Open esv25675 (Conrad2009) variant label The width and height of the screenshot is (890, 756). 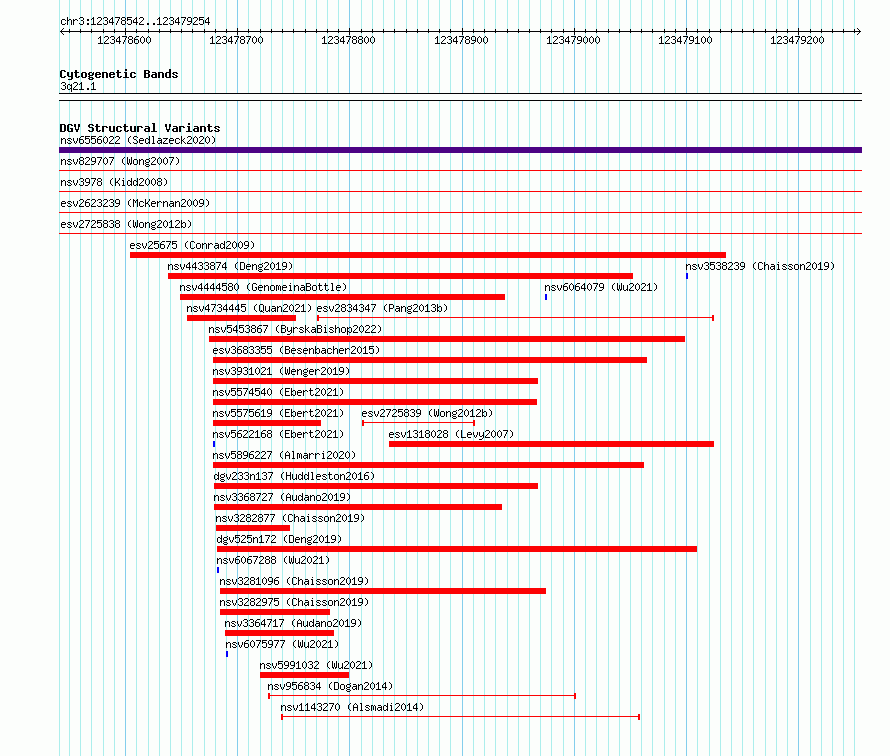192,245
